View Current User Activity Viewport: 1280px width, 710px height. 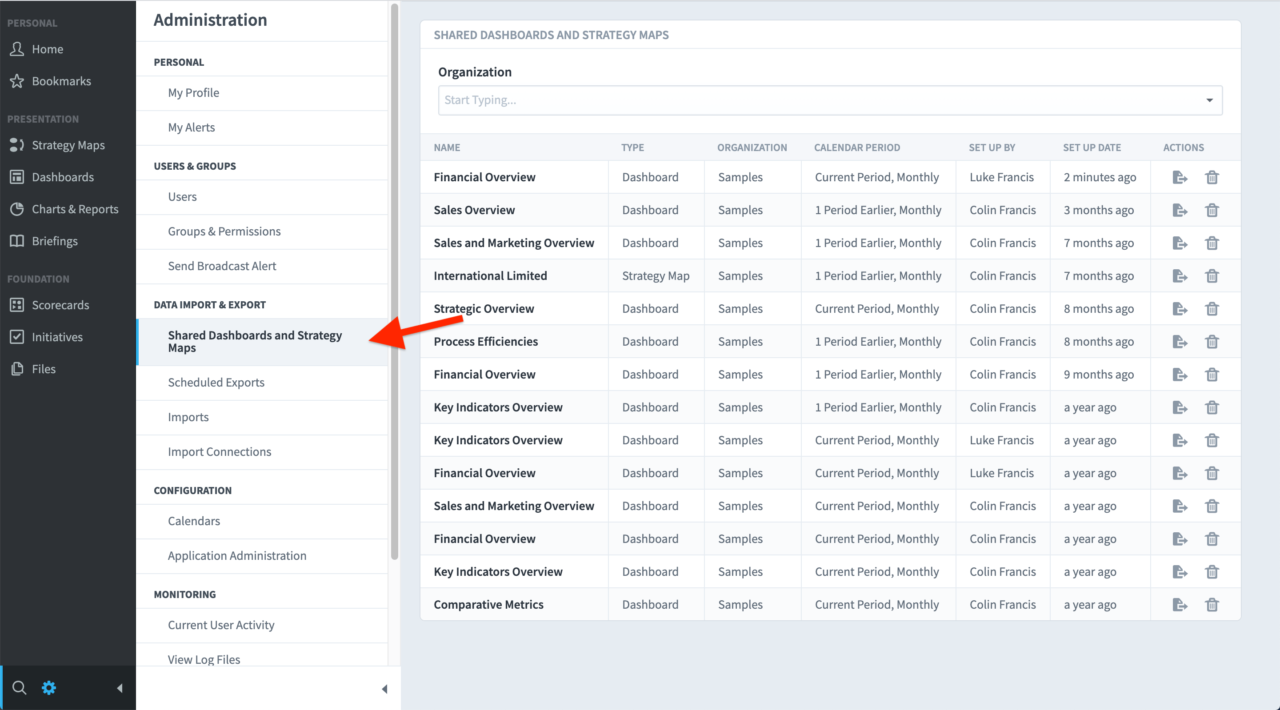222,624
